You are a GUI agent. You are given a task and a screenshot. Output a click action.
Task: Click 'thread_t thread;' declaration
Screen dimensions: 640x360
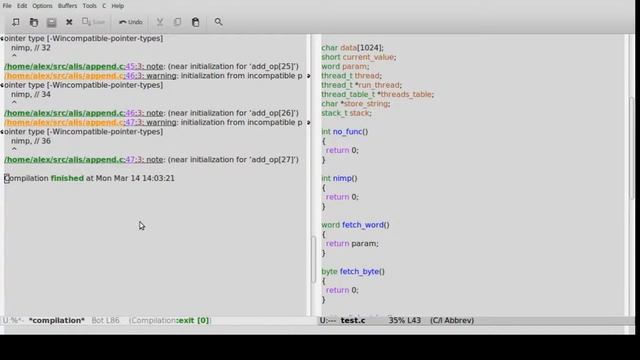(351, 76)
